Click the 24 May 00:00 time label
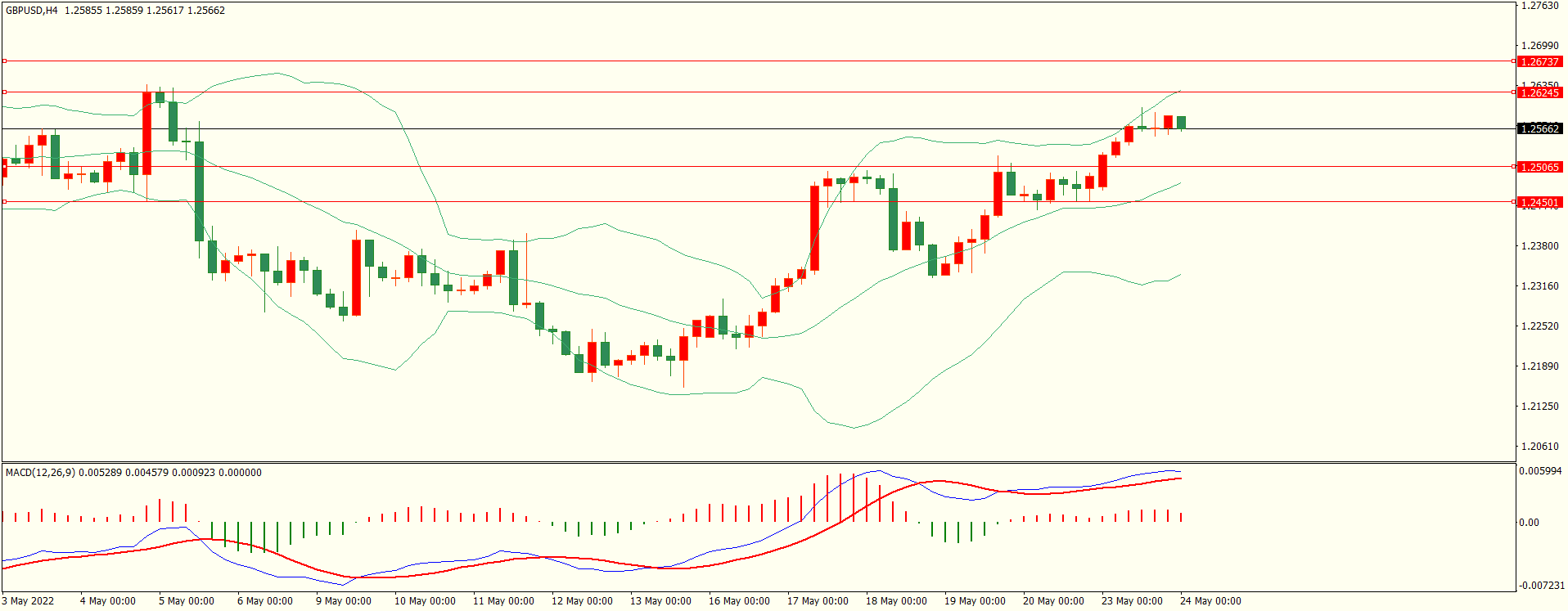The image size is (1568, 611). (1210, 601)
